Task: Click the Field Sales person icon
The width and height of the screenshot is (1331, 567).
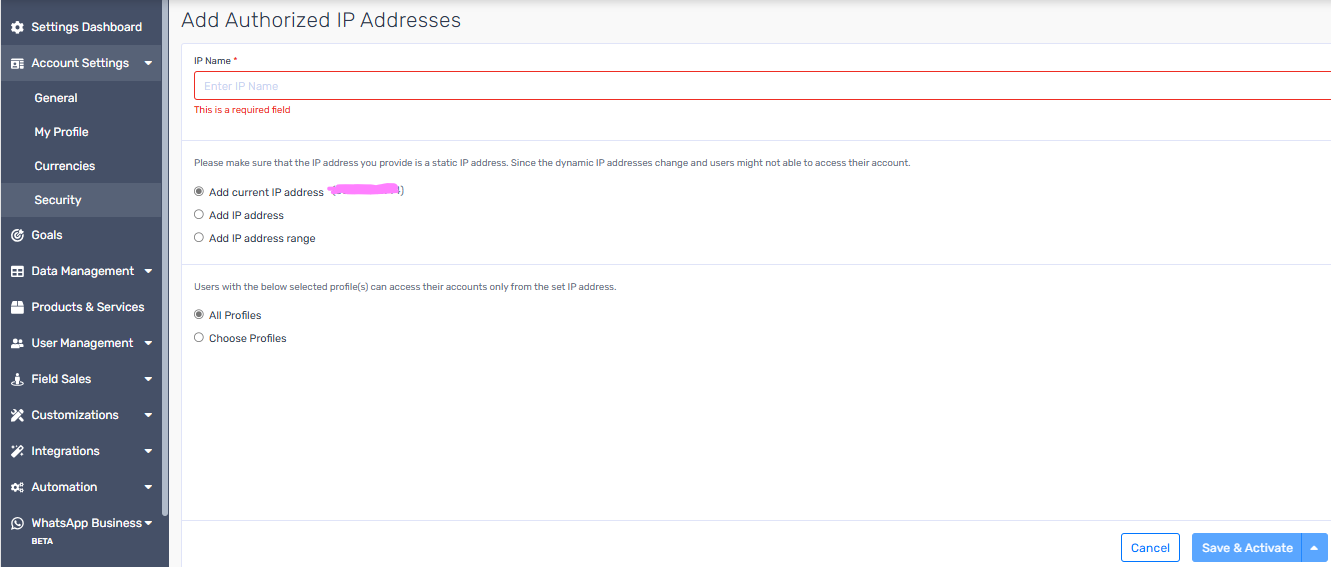Action: coord(17,379)
